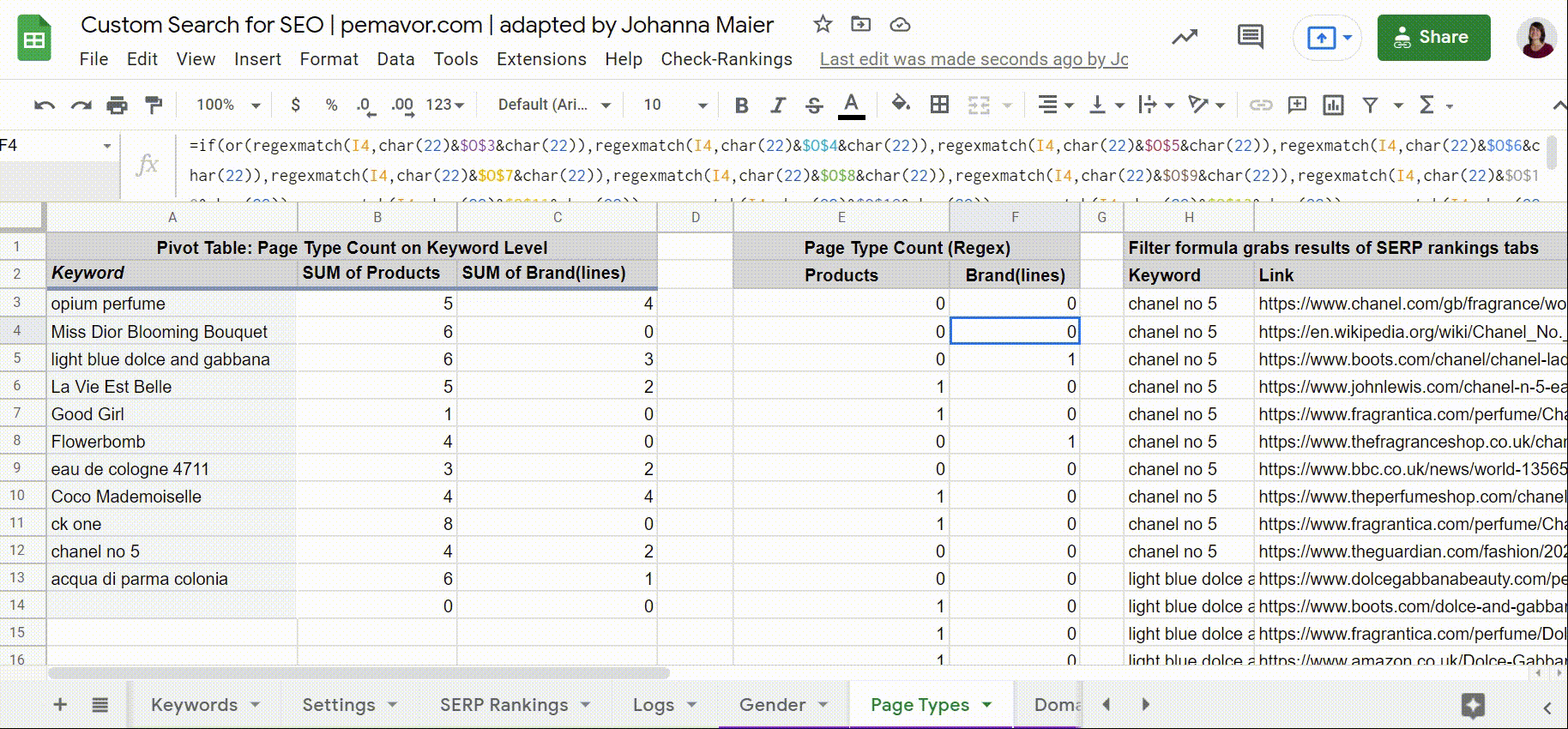Image resolution: width=1568 pixels, height=729 pixels.
Task: Star this spreadsheet document
Action: tap(823, 24)
